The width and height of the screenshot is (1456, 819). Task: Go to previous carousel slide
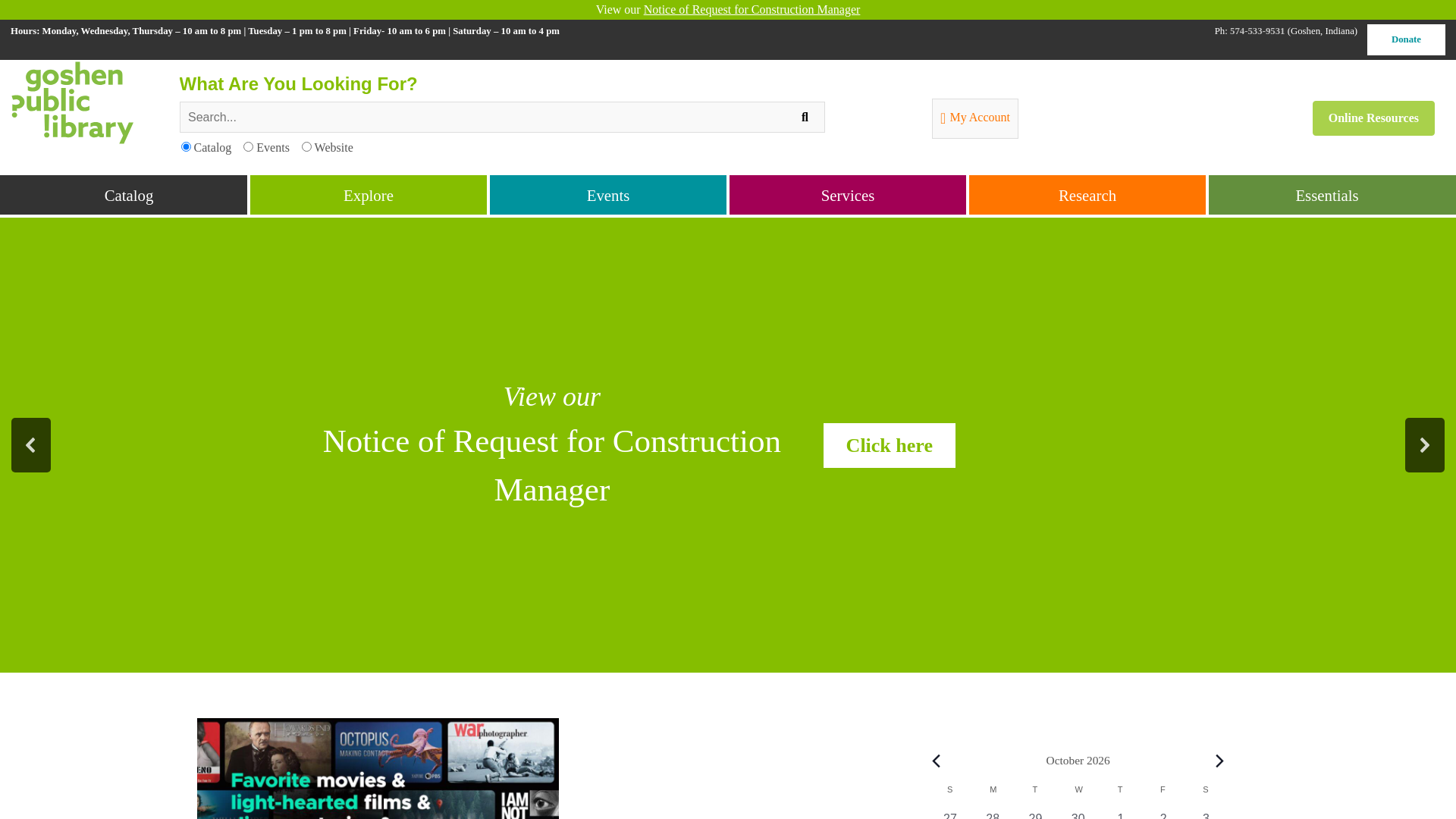[31, 445]
